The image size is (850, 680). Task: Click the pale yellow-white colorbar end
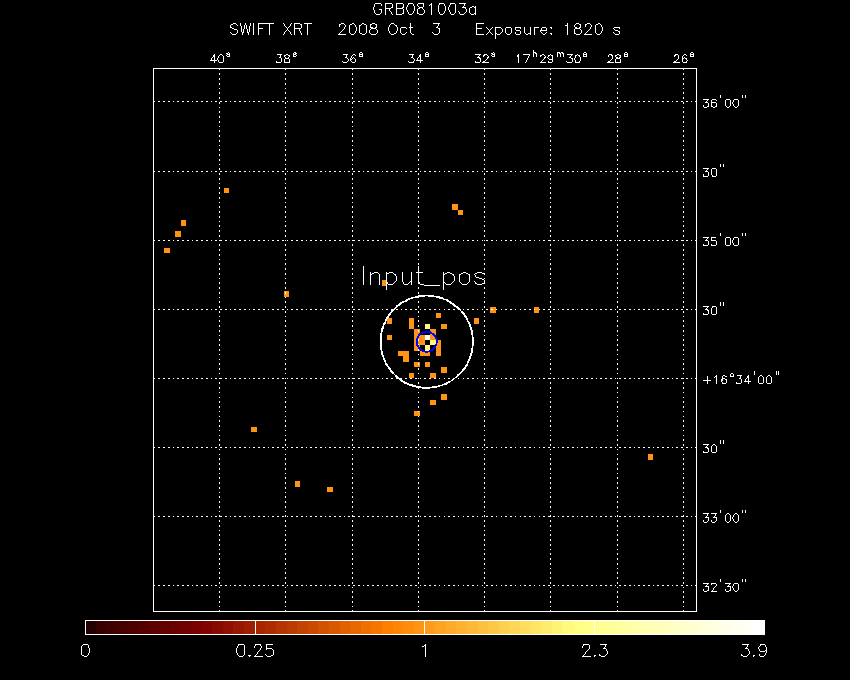[x=680, y=627]
